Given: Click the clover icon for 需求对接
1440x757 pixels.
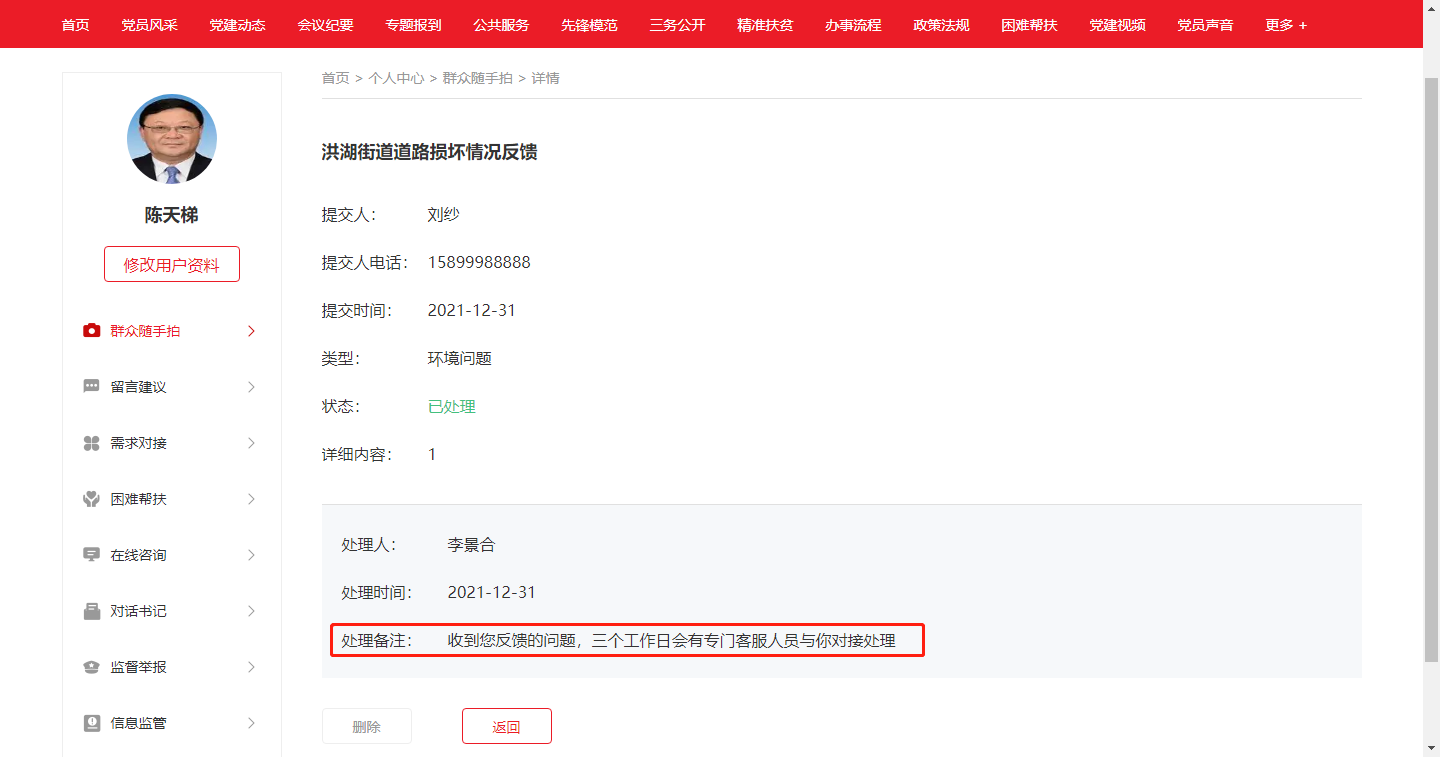Looking at the screenshot, I should point(92,443).
